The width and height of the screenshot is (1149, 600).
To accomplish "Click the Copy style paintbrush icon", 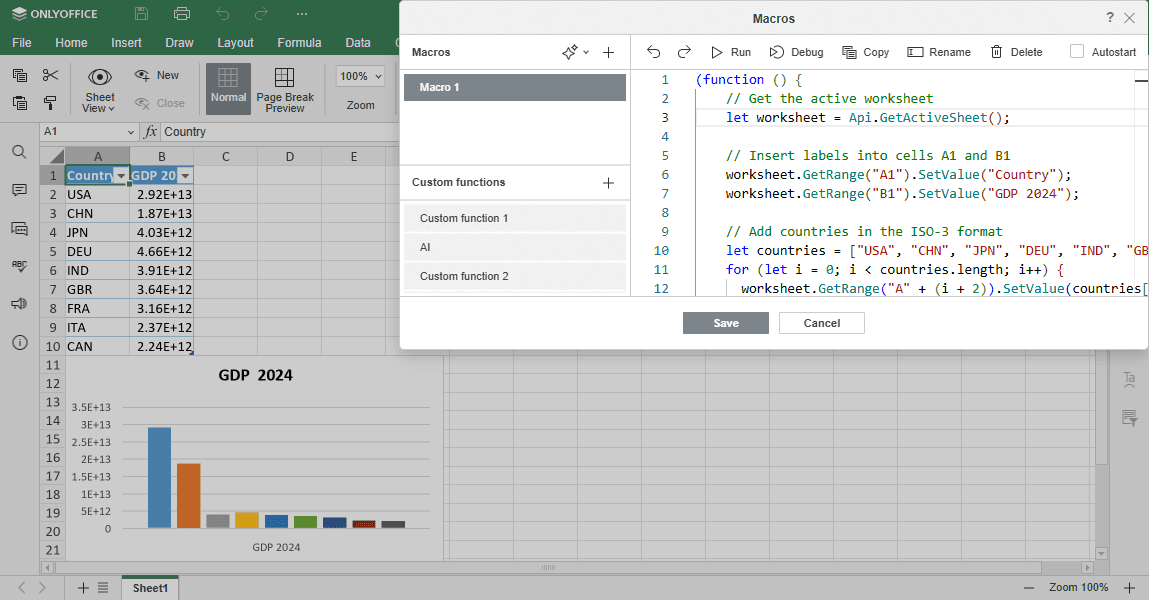I will (x=50, y=103).
